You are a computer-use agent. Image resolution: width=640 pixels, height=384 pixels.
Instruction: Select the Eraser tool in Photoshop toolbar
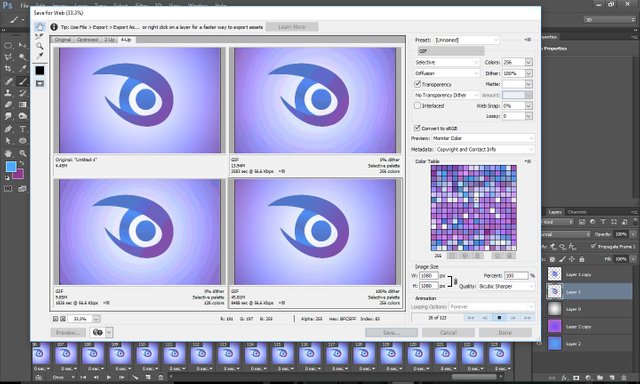click(8, 104)
